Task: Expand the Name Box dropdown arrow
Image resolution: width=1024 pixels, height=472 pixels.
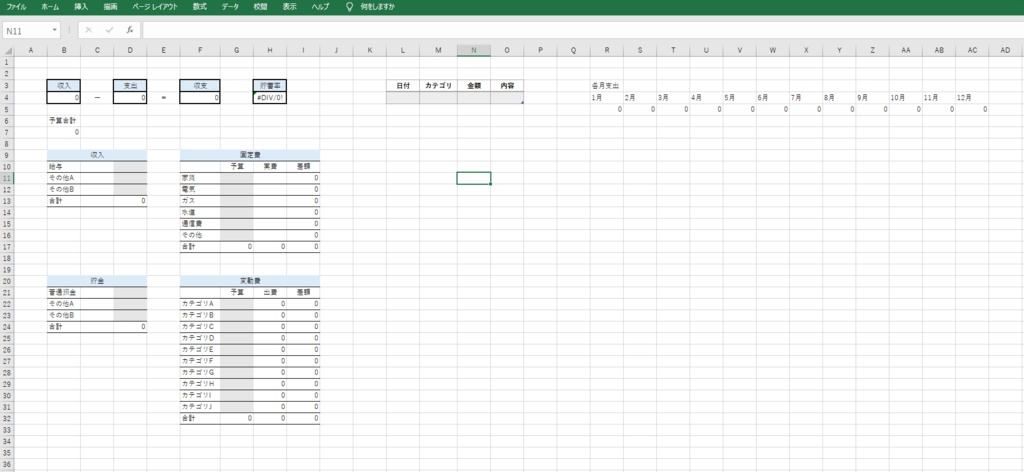Action: tap(54, 31)
